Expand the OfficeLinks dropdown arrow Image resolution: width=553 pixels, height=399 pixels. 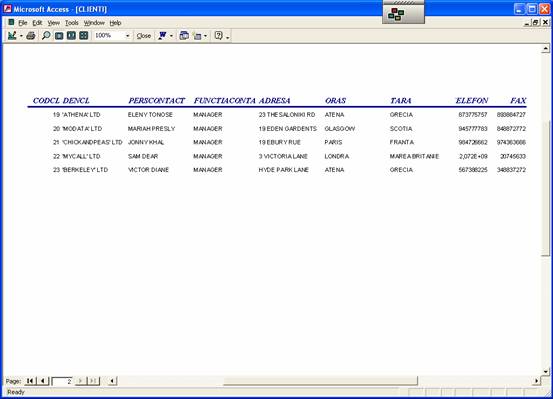(x=171, y=36)
